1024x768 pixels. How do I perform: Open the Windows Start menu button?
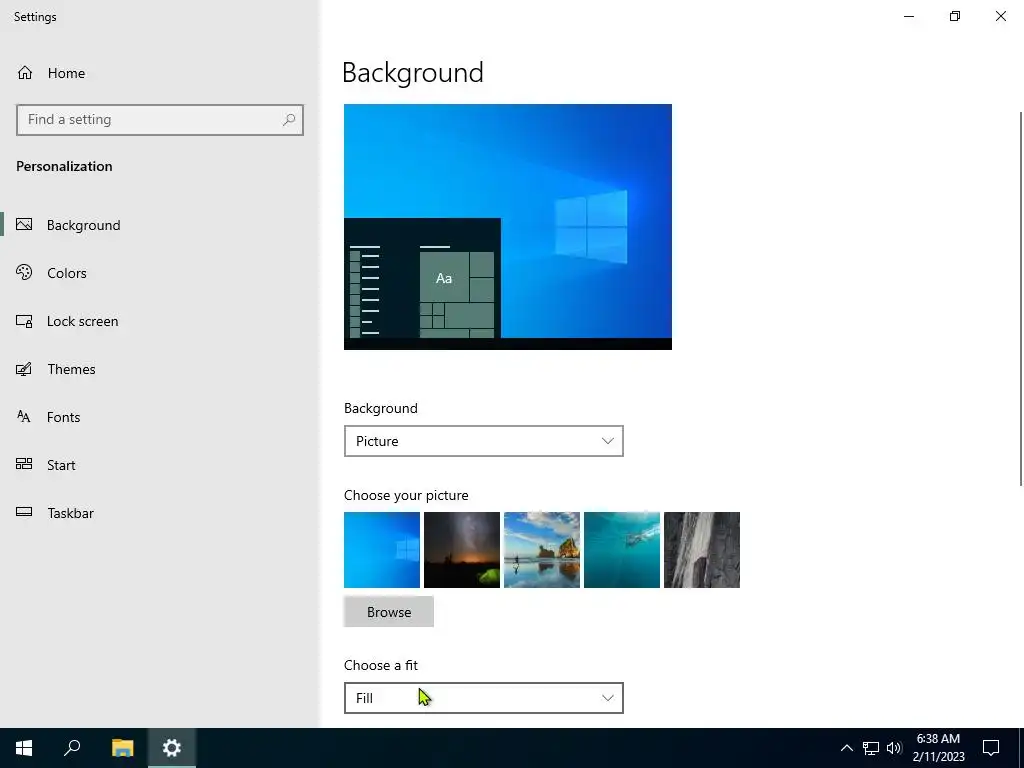24,748
